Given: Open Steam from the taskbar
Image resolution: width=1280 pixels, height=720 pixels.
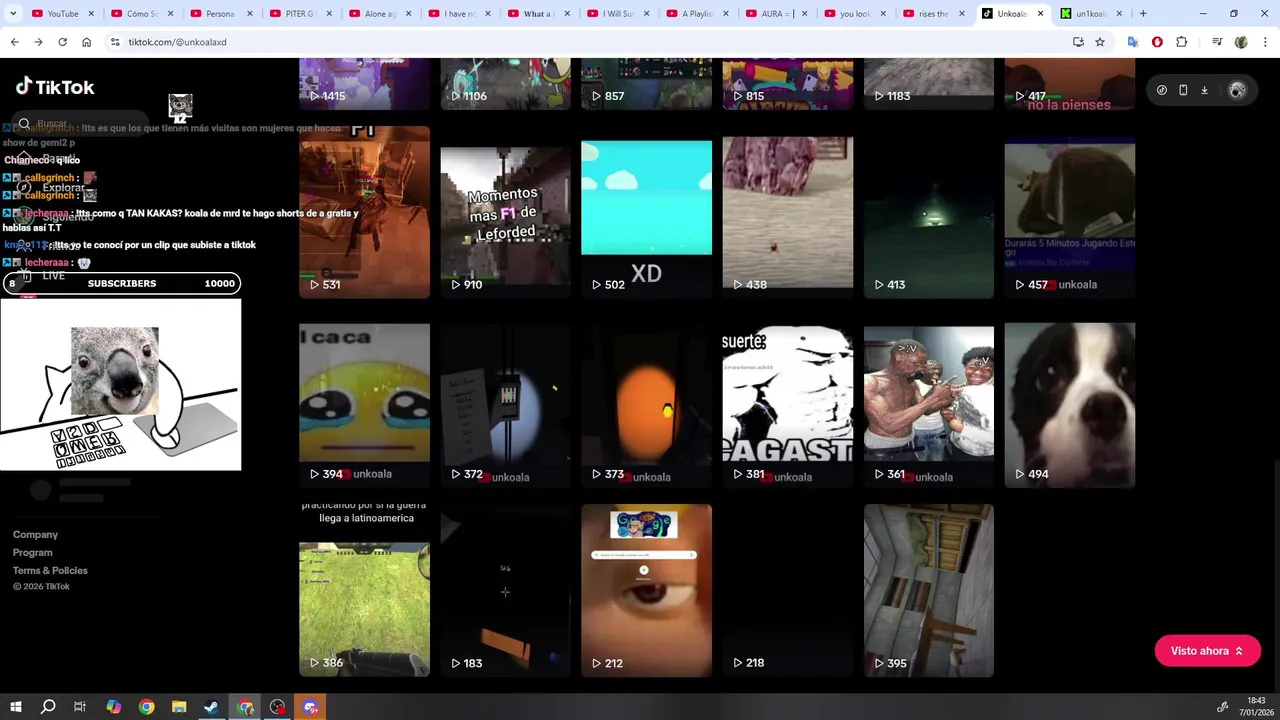Looking at the screenshot, I should (x=212, y=707).
